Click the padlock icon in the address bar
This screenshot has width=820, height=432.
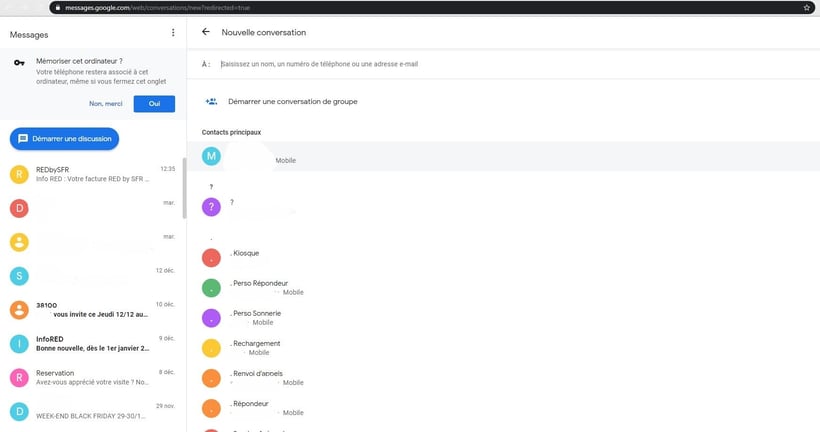(x=58, y=8)
